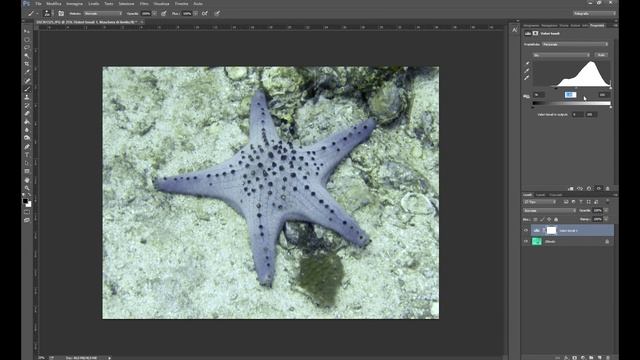Delete adjustment with Properties trash icon
This screenshot has width=640, height=360.
(608, 189)
